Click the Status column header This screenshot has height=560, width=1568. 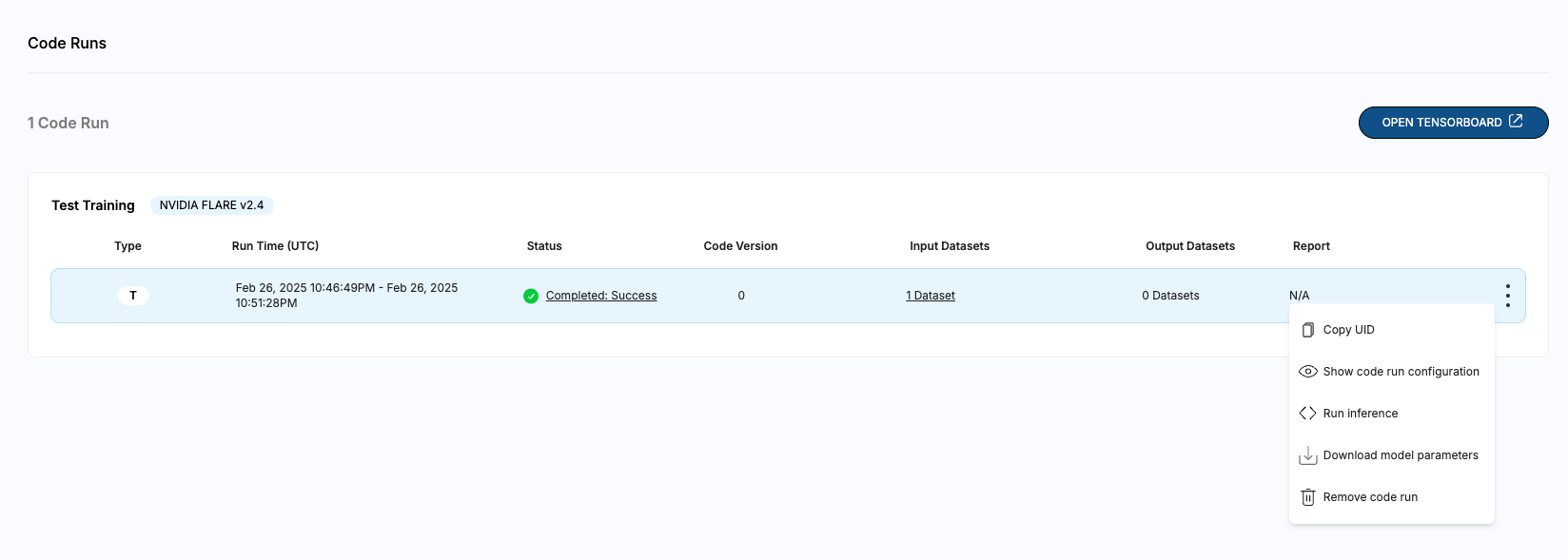pos(544,246)
